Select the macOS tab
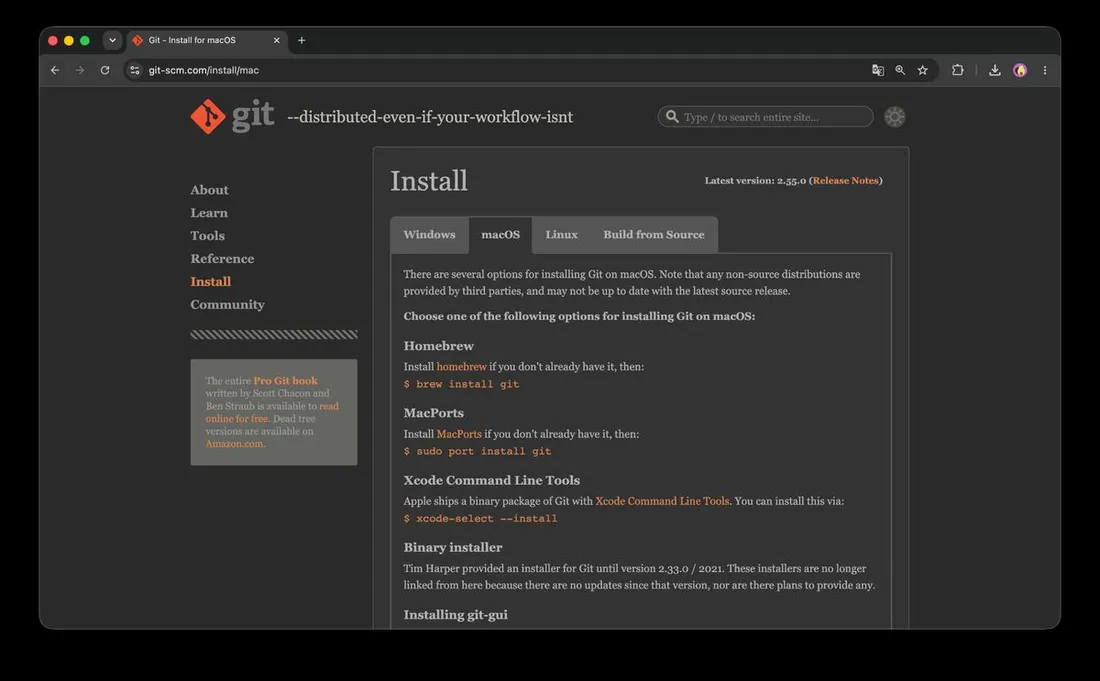Viewport: 1100px width, 681px height. tap(500, 235)
